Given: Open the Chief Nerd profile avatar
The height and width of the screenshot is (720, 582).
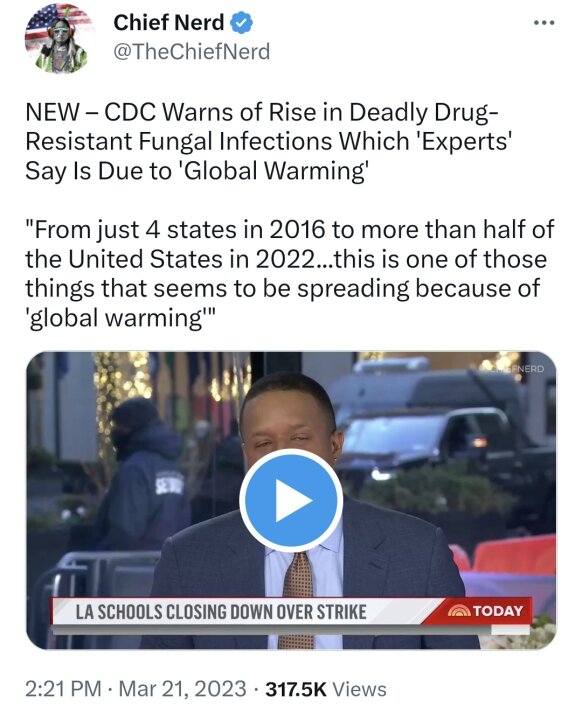Looking at the screenshot, I should (58, 38).
